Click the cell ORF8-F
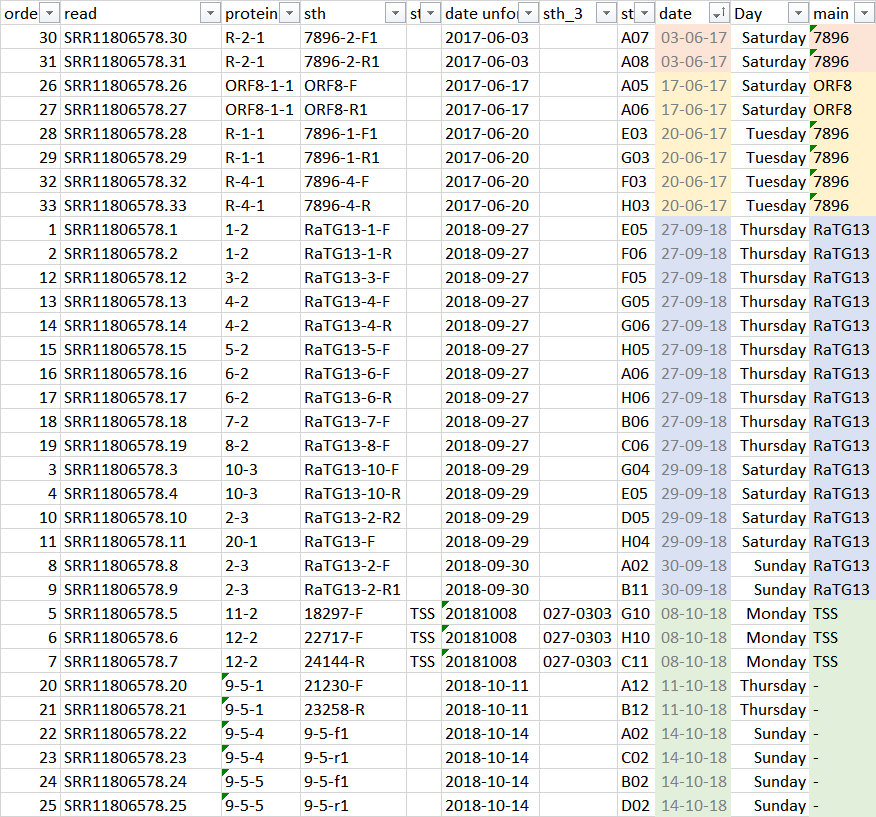This screenshot has width=876, height=817. [x=353, y=86]
